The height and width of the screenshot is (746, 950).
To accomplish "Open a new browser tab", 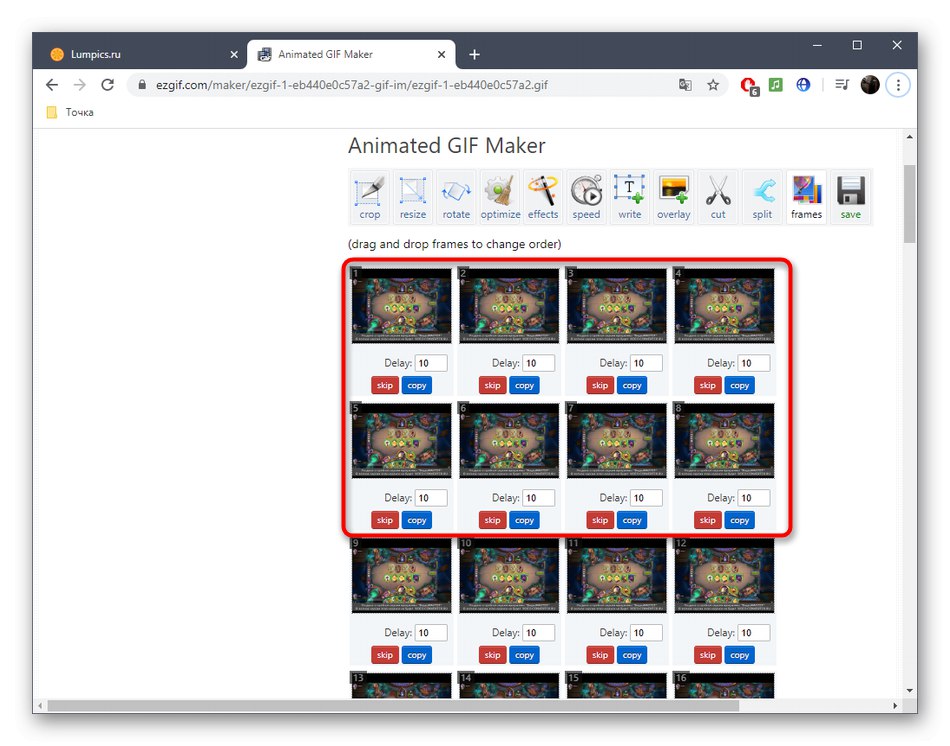I will (x=474, y=55).
